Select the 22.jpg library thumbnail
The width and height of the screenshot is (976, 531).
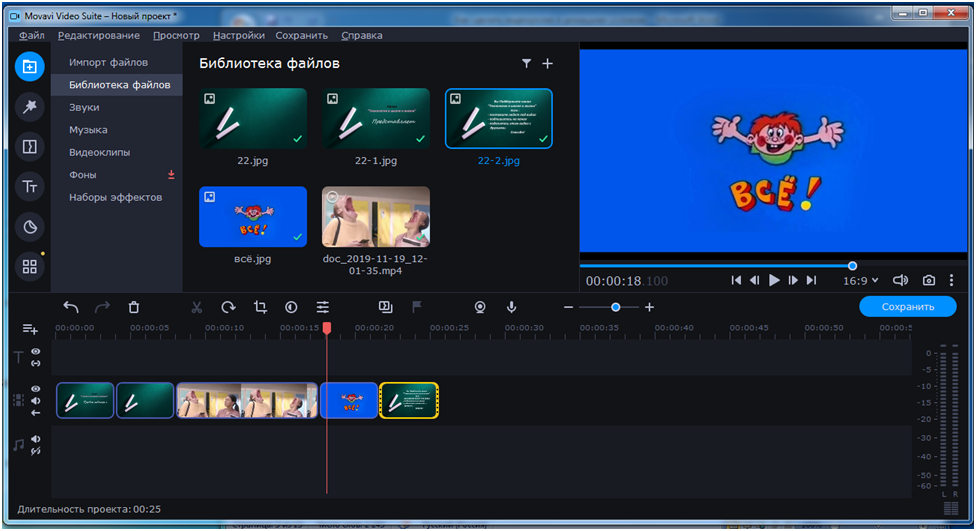(x=253, y=118)
